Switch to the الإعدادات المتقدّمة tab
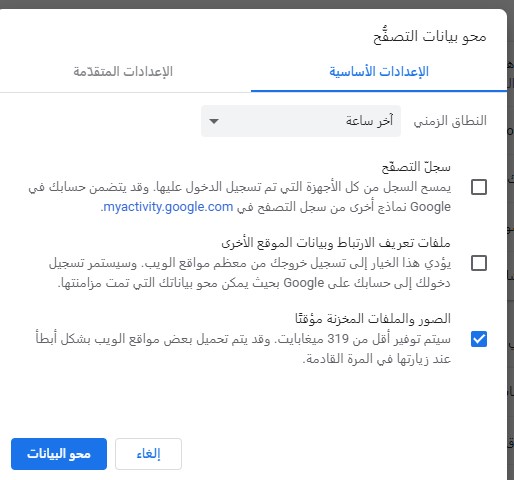 [x=123, y=71]
